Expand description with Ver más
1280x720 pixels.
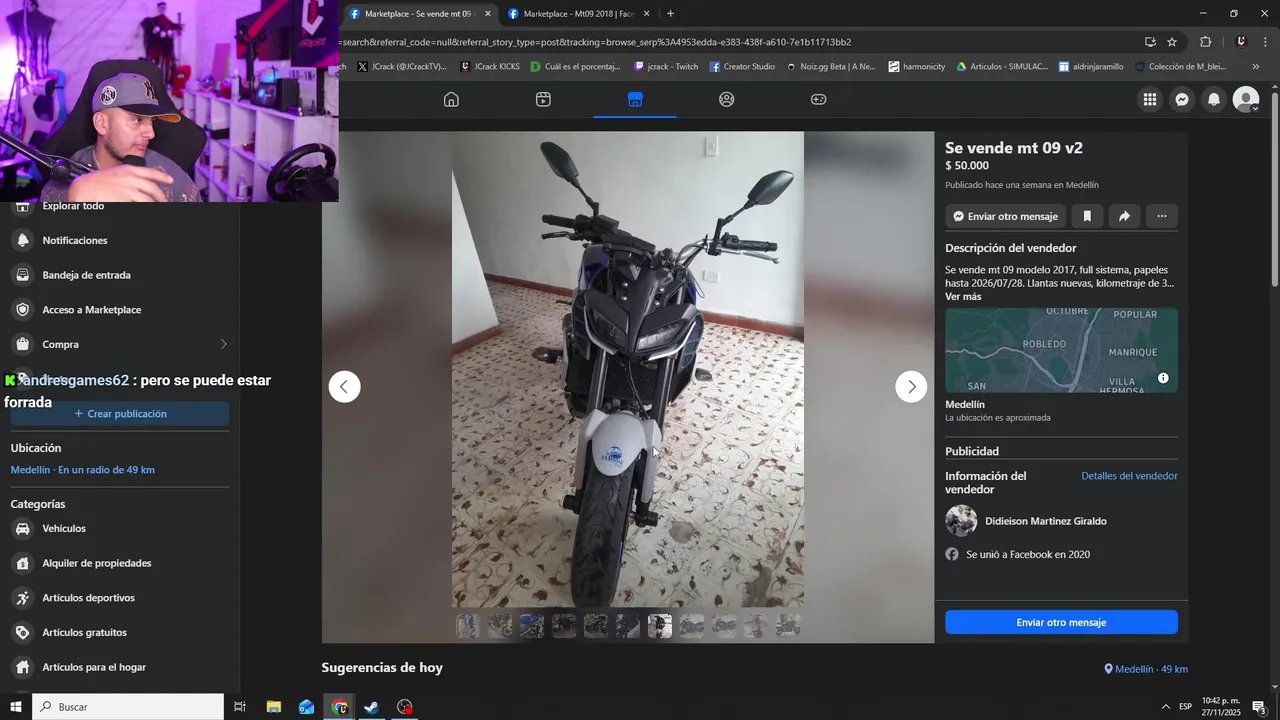coord(963,297)
